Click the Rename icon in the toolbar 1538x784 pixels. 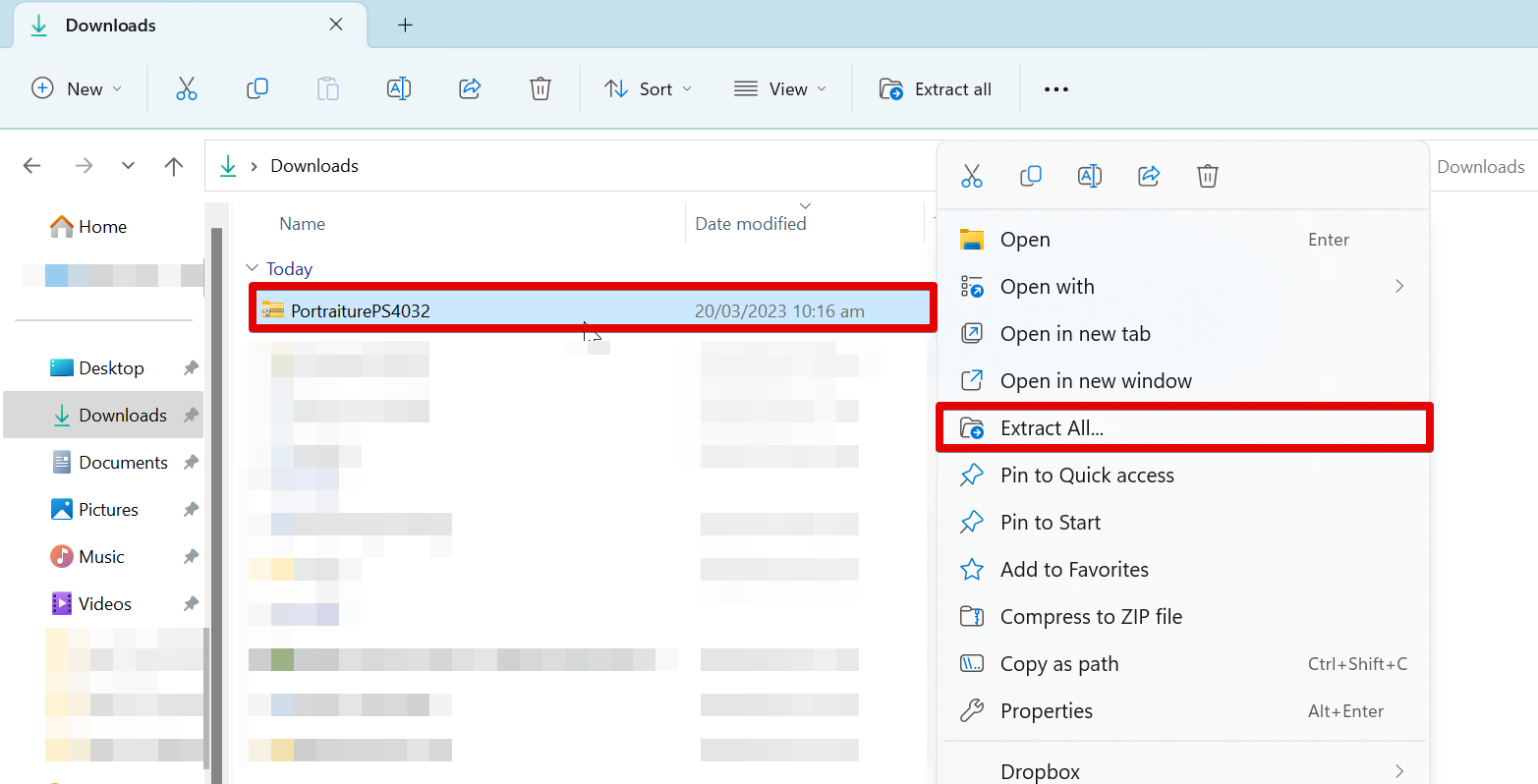pos(399,89)
